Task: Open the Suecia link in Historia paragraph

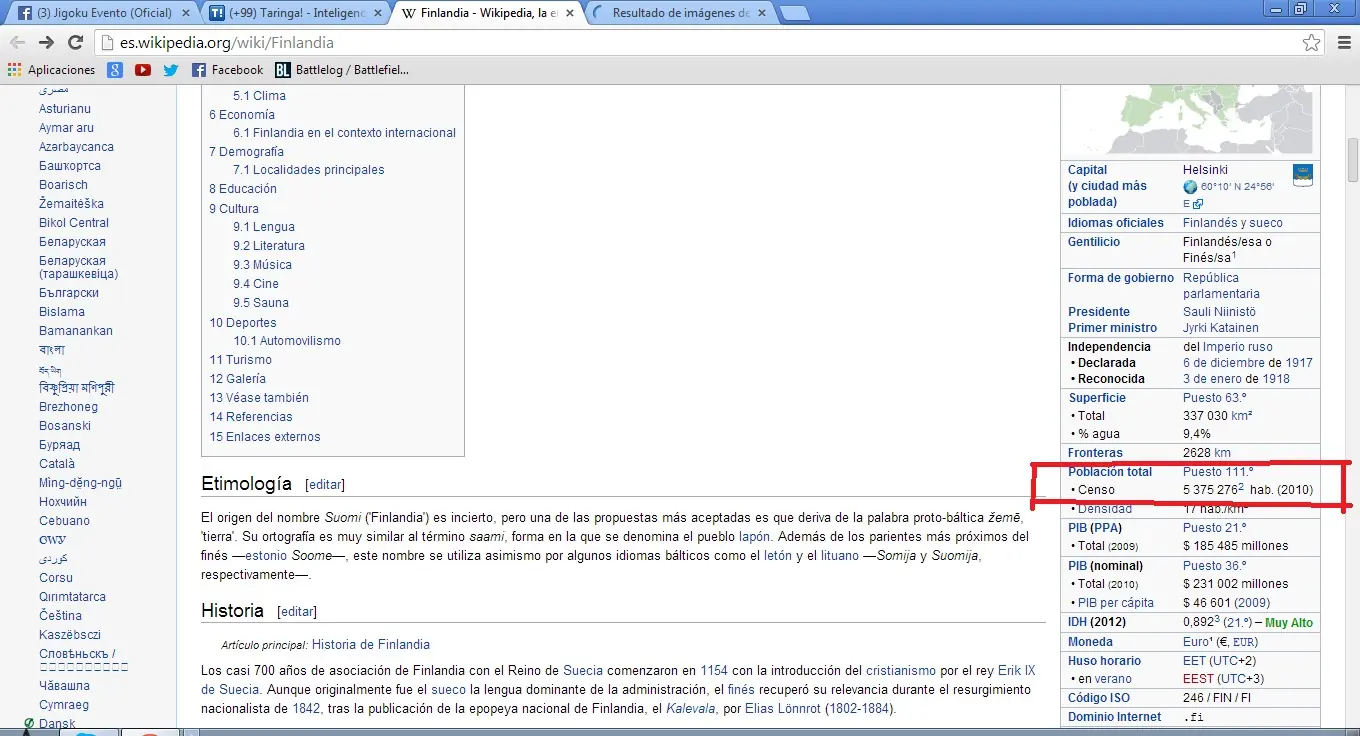Action: click(x=583, y=671)
